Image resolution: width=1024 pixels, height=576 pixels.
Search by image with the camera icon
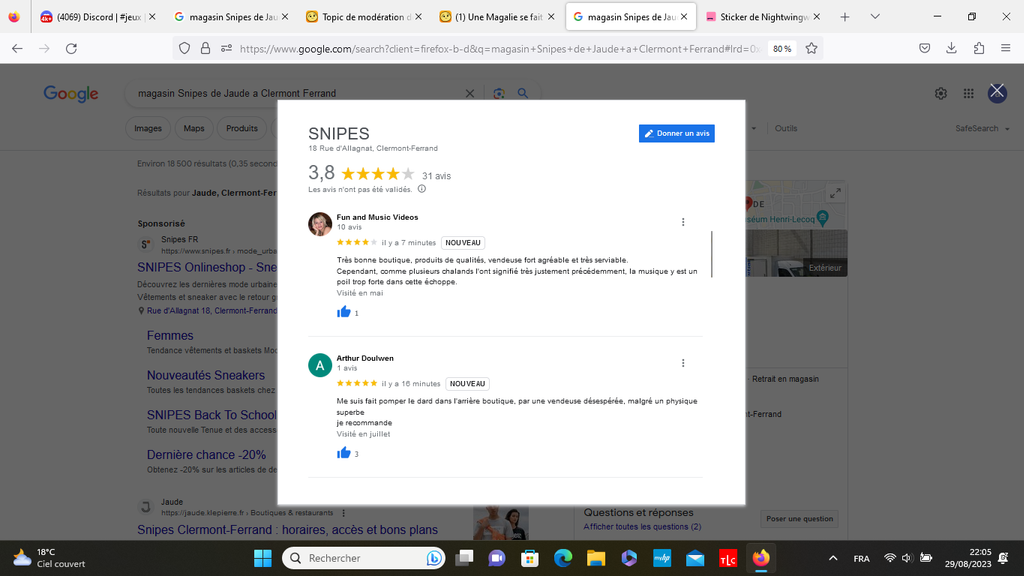(x=499, y=93)
